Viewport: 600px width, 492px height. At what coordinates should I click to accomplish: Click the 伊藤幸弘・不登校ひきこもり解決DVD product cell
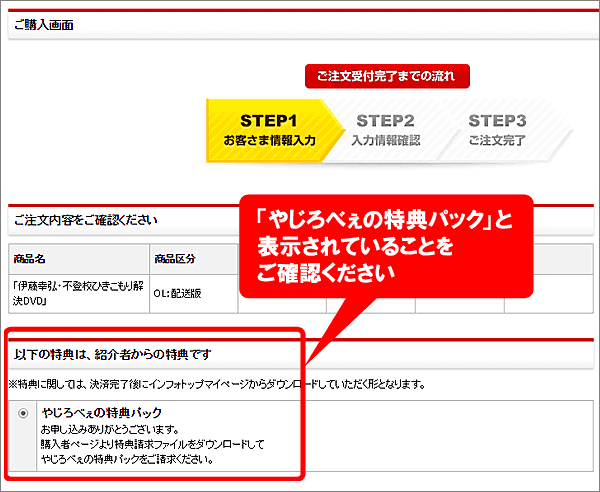[x=76, y=291]
